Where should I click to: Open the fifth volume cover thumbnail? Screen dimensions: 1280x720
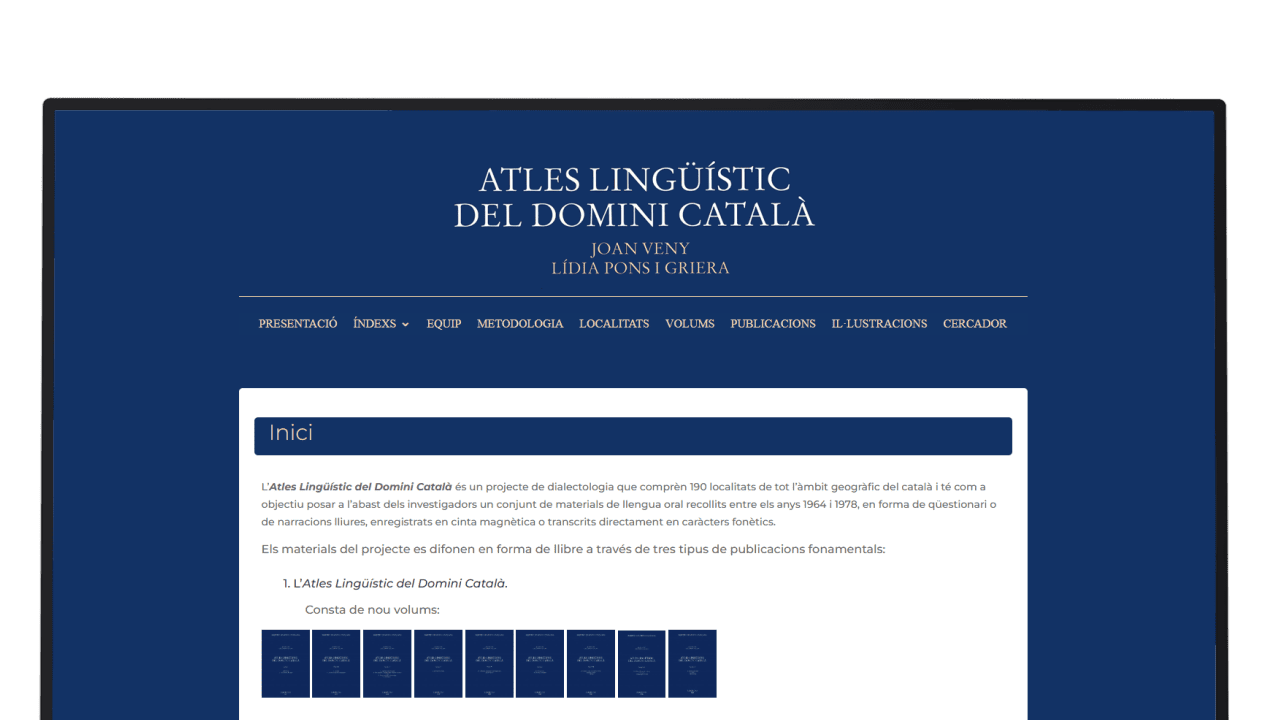pyautogui.click(x=489, y=663)
